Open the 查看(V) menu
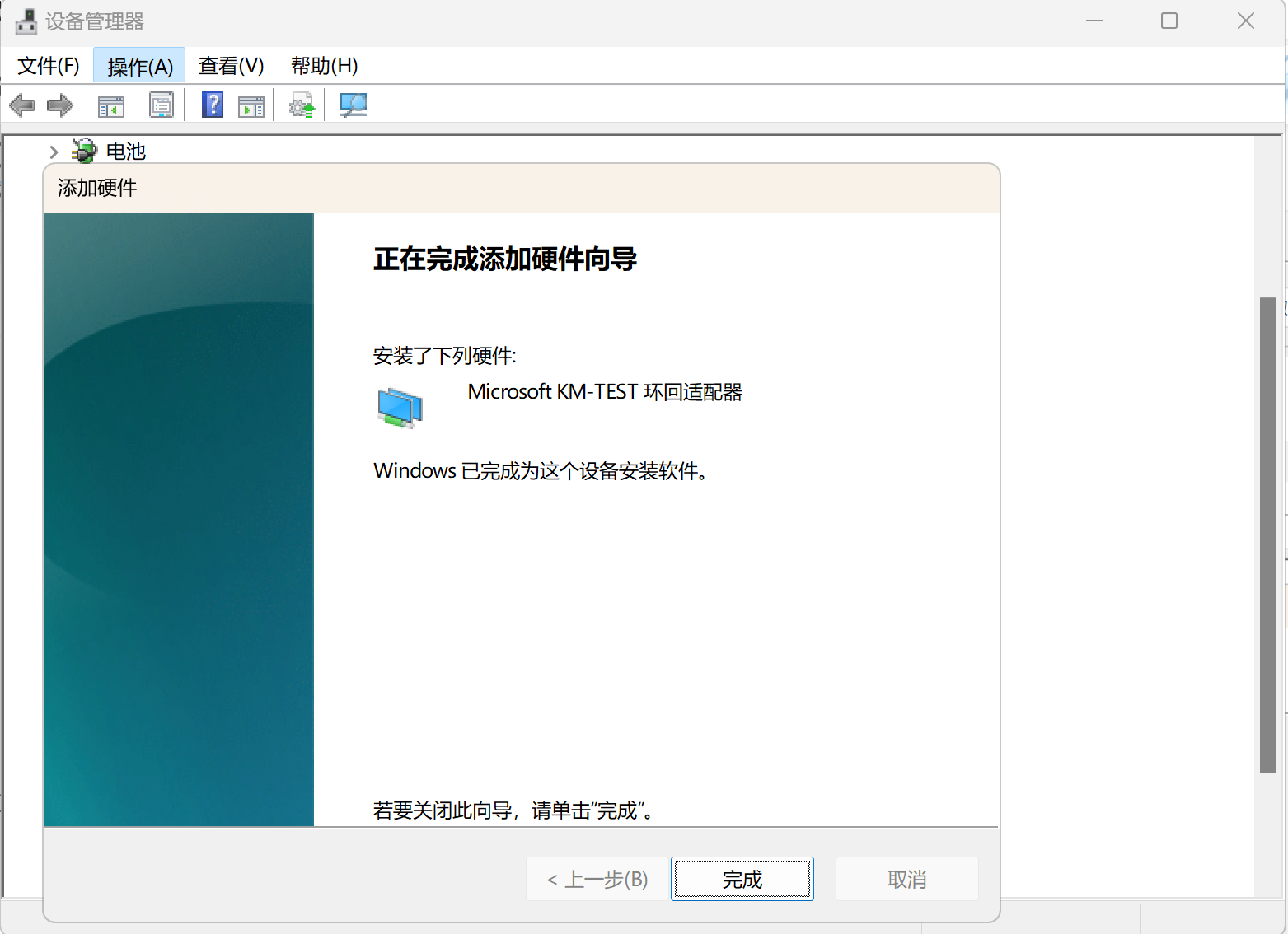This screenshot has width=1288, height=934. pos(231,66)
